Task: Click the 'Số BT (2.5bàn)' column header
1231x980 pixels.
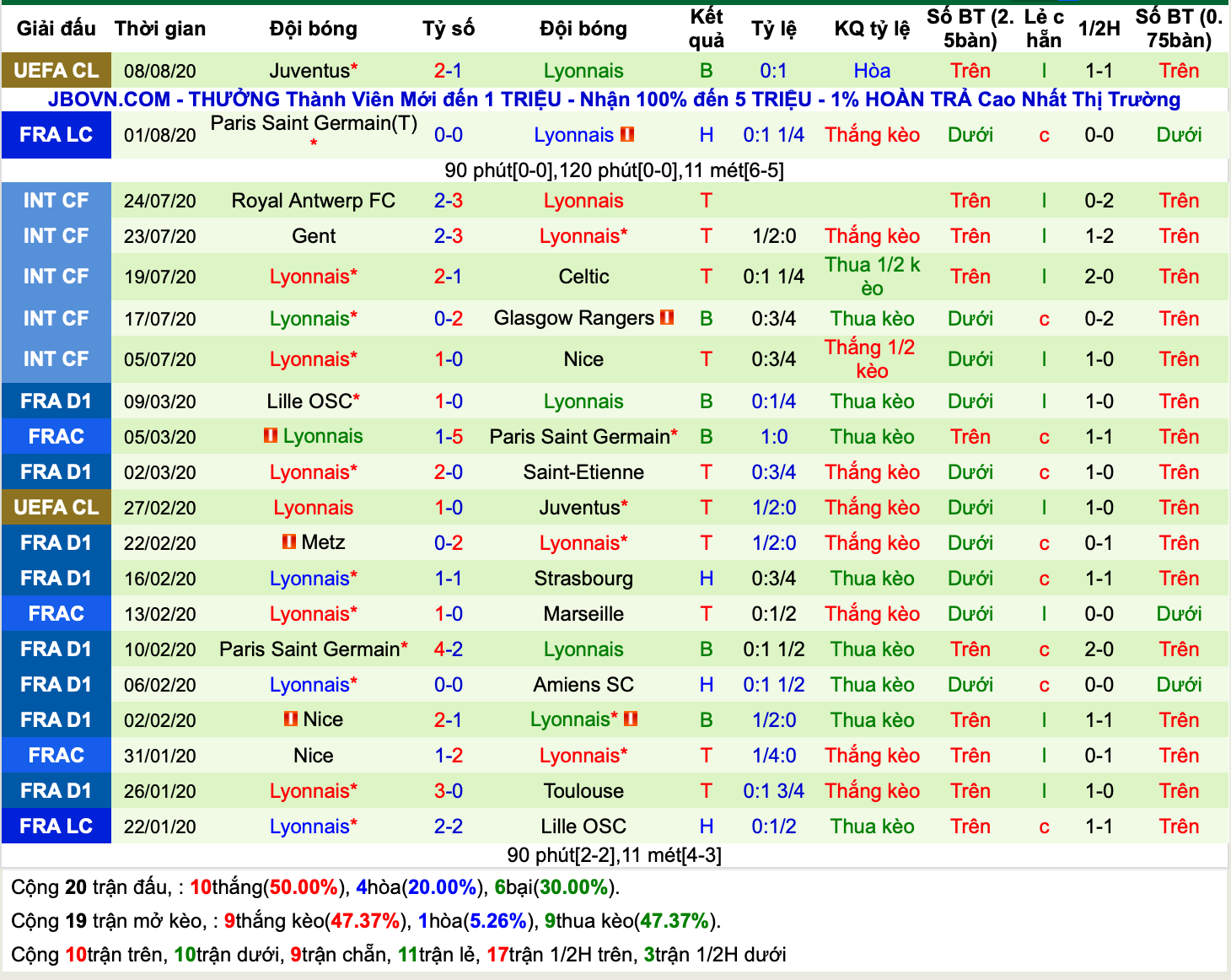Action: pos(970,29)
